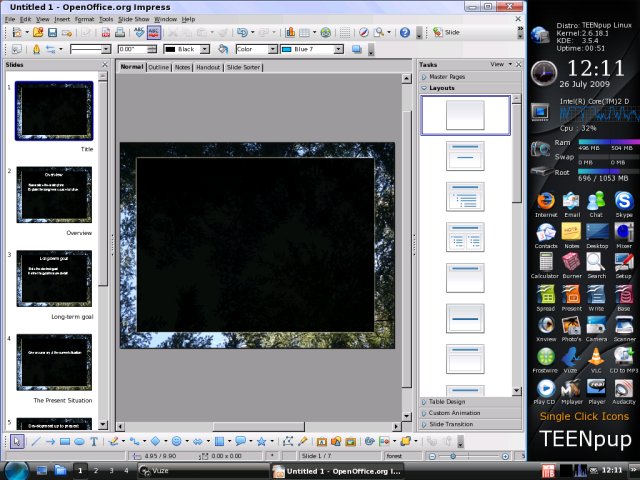640x480 pixels.
Task: Open the Audacity launcher icon
Action: coord(623,388)
